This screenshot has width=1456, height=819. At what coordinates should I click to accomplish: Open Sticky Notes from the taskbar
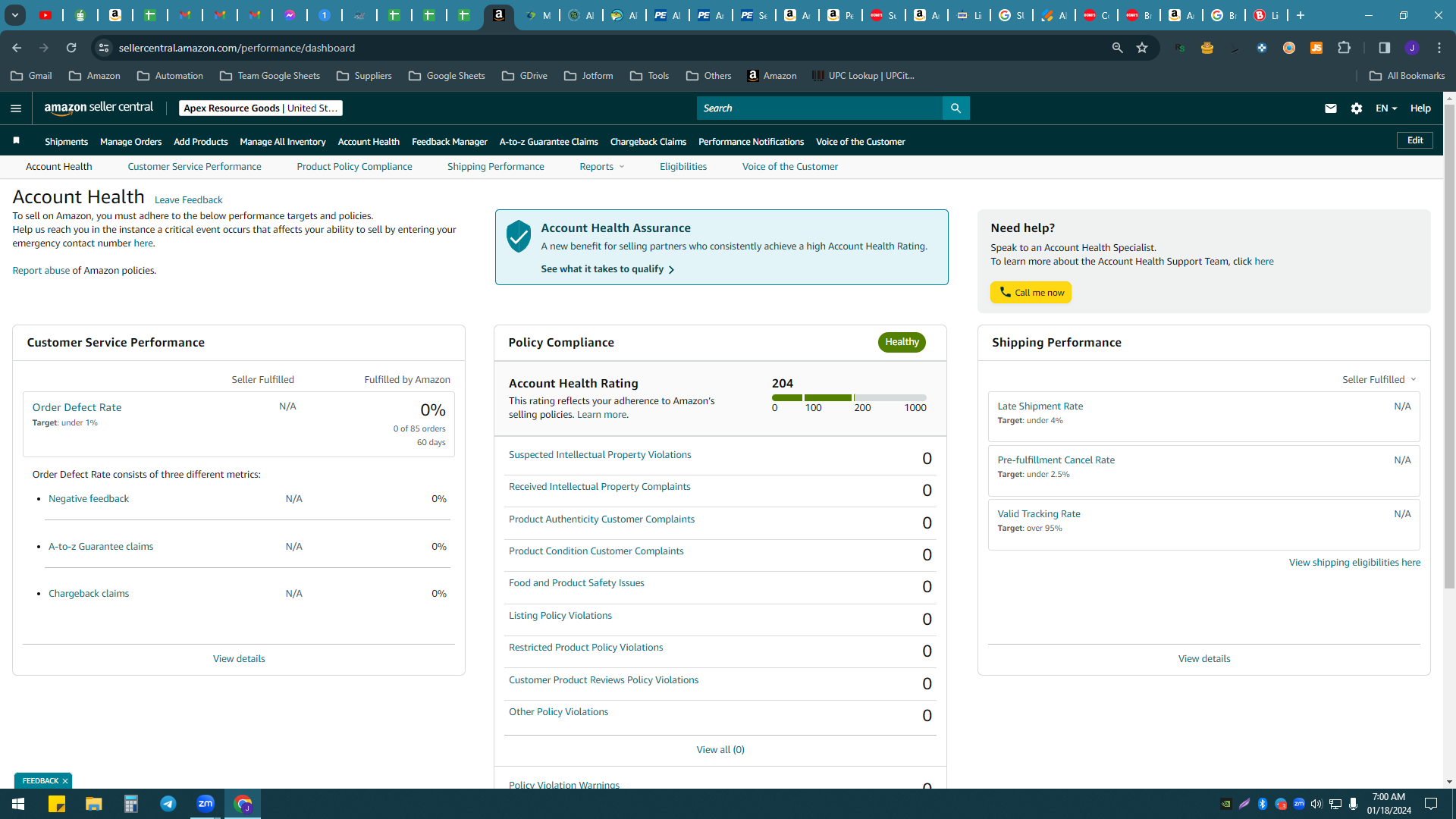pos(57,804)
